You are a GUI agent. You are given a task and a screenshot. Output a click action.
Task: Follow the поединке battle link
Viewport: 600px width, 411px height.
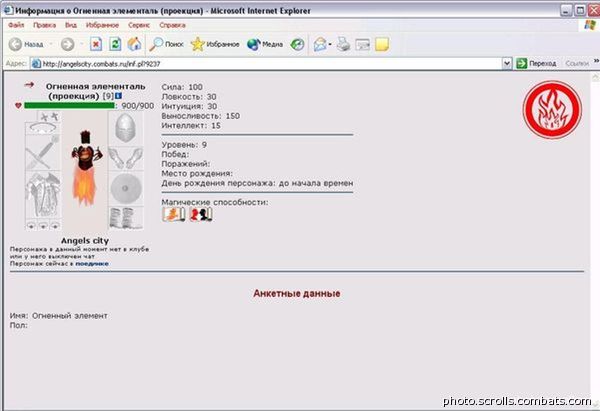click(x=92, y=264)
